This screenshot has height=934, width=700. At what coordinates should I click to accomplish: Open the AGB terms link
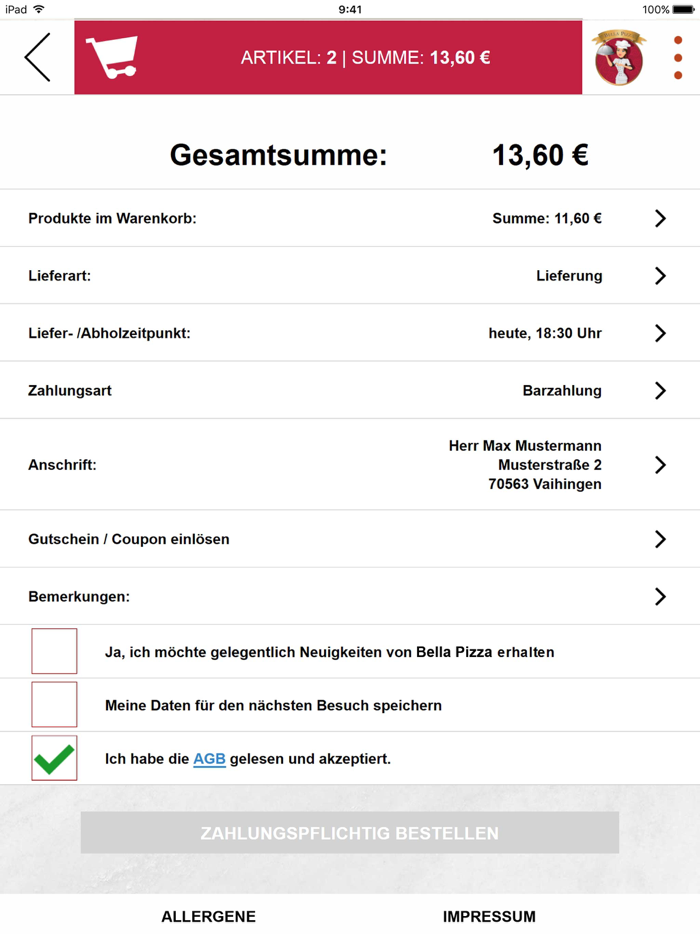pos(209,759)
